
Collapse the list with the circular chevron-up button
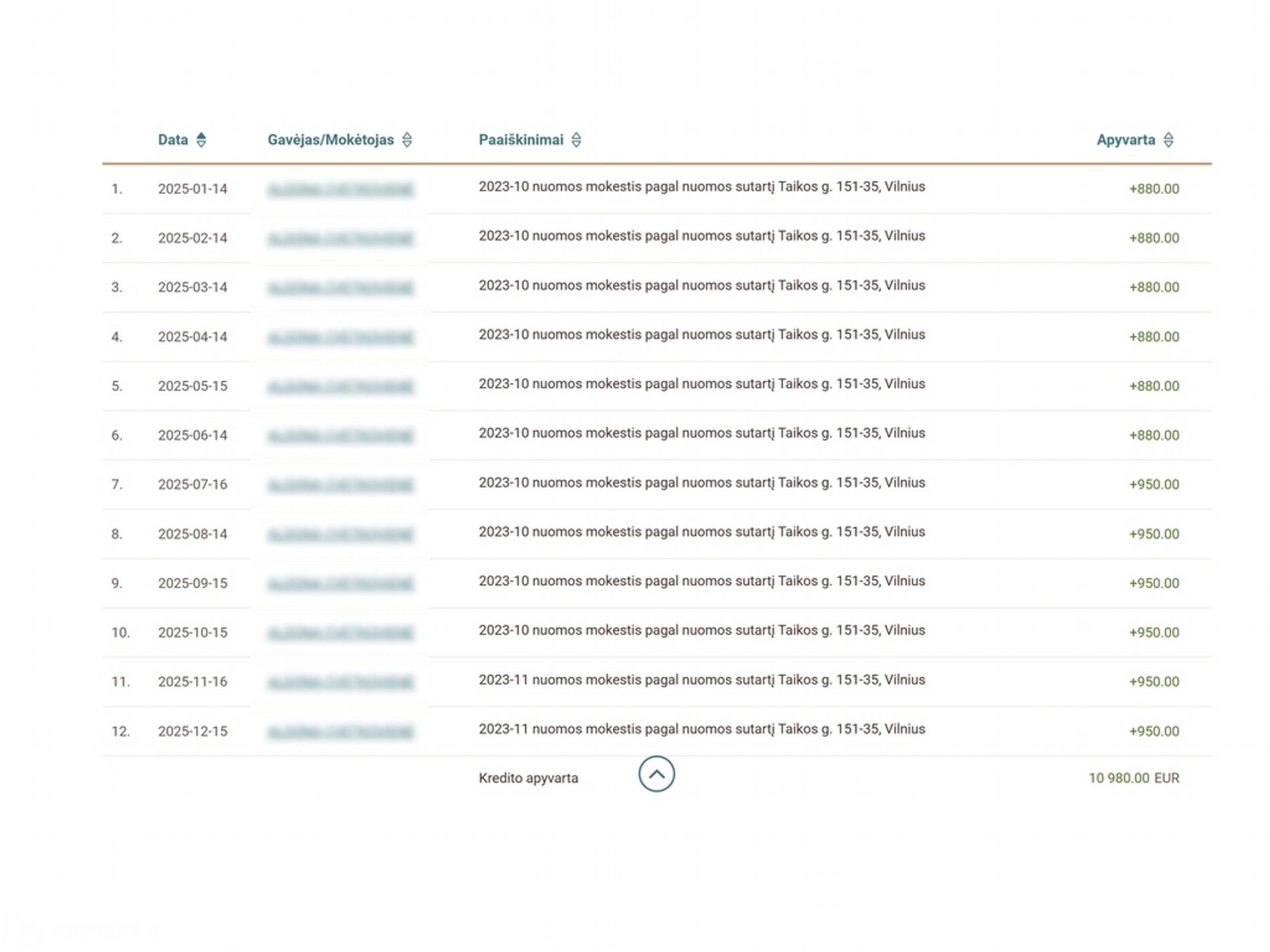[x=656, y=774]
